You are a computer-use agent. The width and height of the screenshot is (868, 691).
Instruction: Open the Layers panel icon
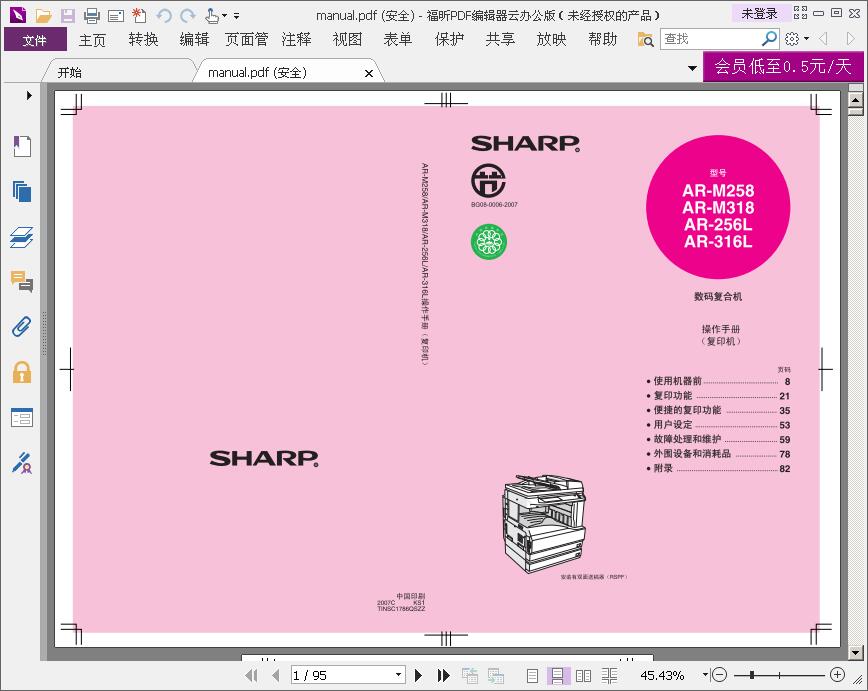pyautogui.click(x=22, y=237)
